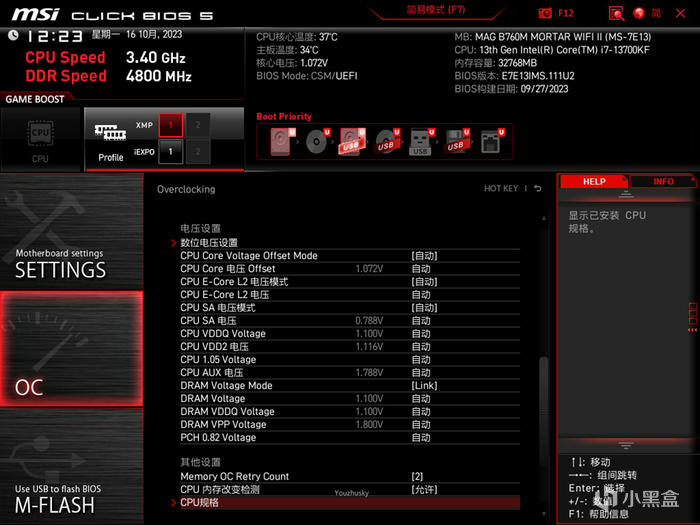Screen dimensions: 700x525
Task: Select the USB key boot device icon
Action: tap(422, 142)
